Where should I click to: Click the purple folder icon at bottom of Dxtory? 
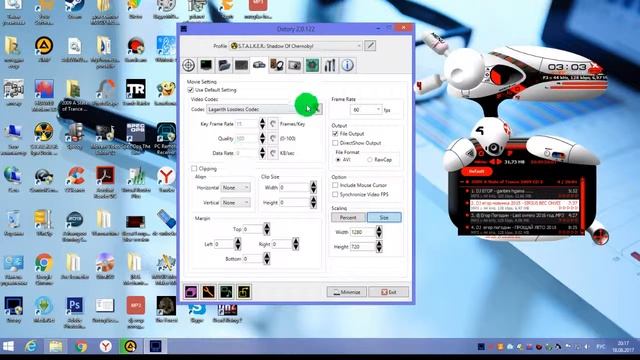(191, 292)
